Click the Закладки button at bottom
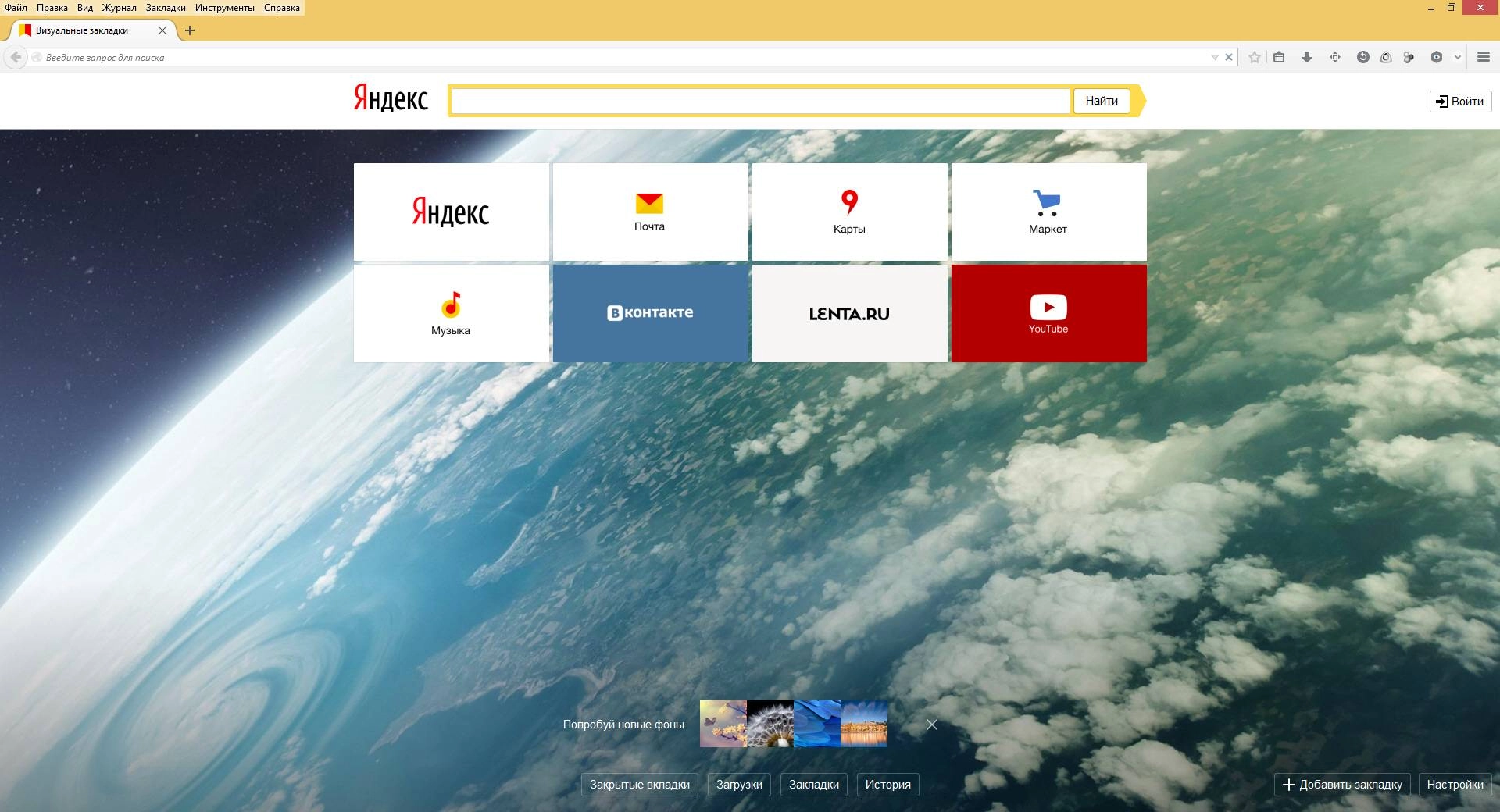The width and height of the screenshot is (1500, 812). pos(814,785)
